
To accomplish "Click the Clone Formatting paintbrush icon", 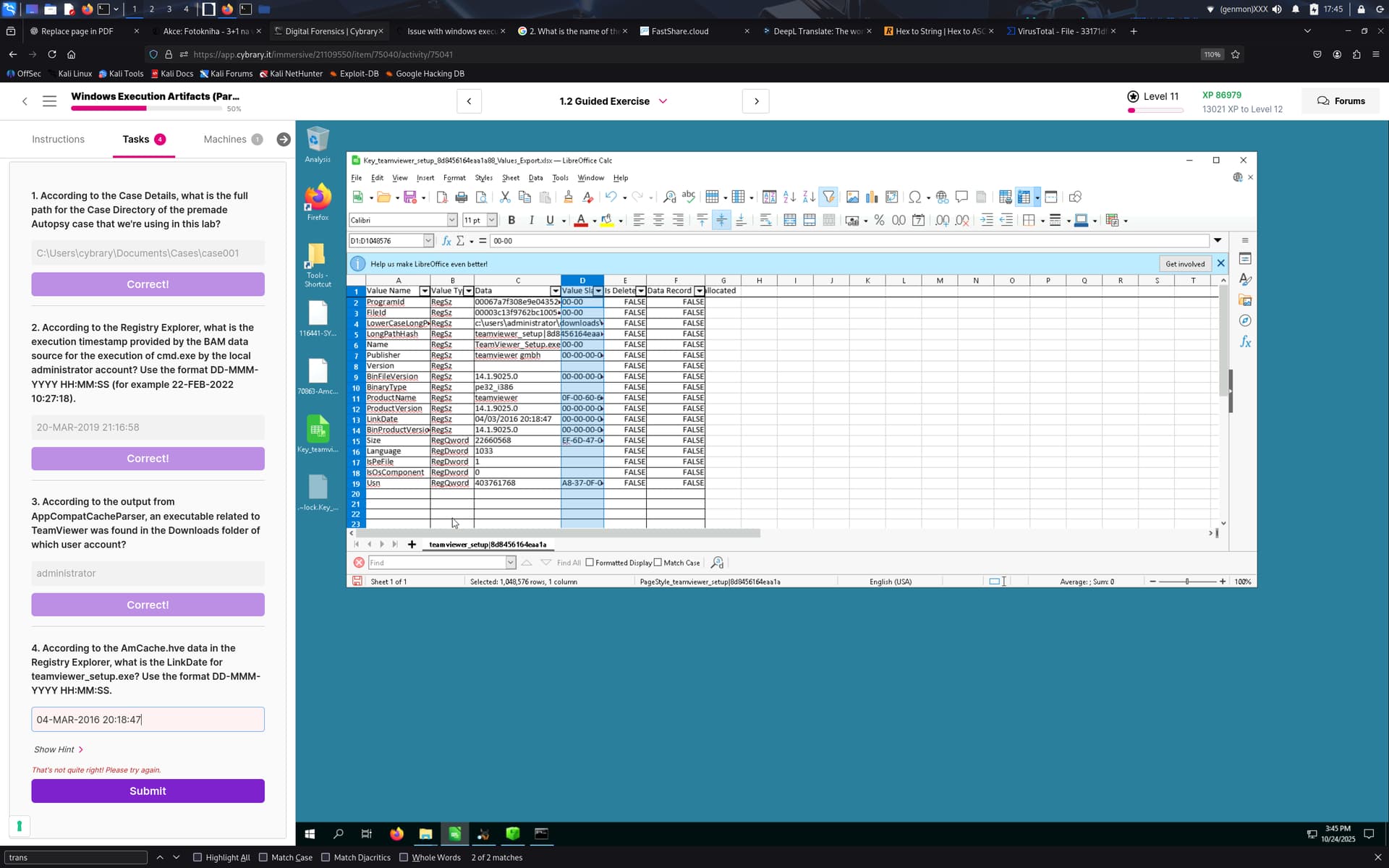I will pos(568,197).
